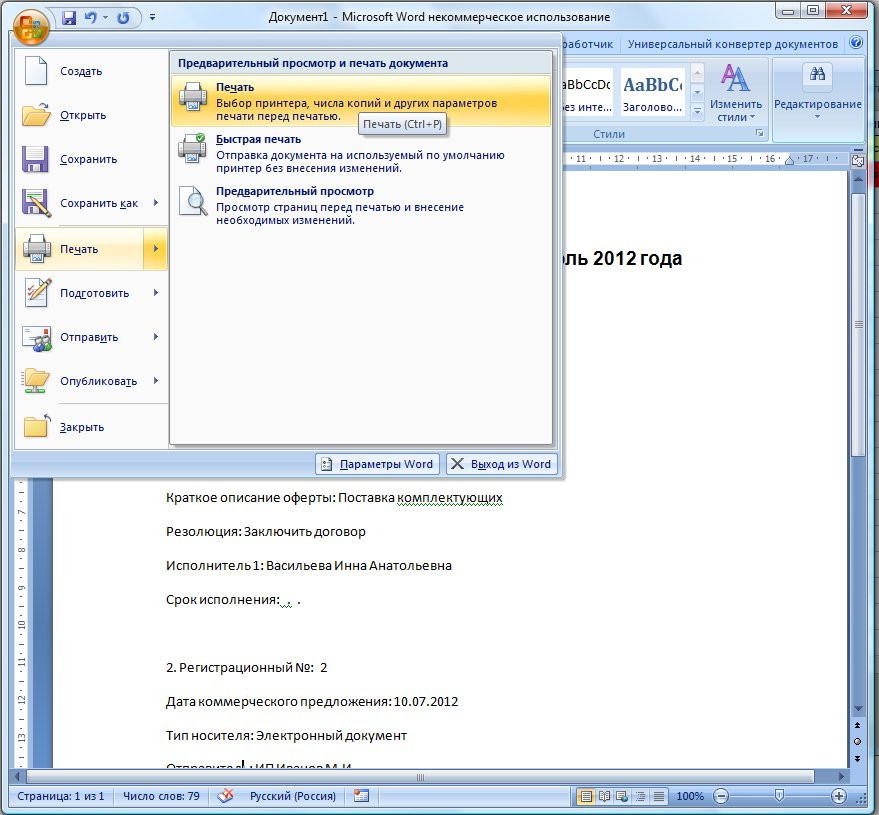Change language Русский (Россия)
Viewport: 879px width, 815px height.
click(x=293, y=796)
